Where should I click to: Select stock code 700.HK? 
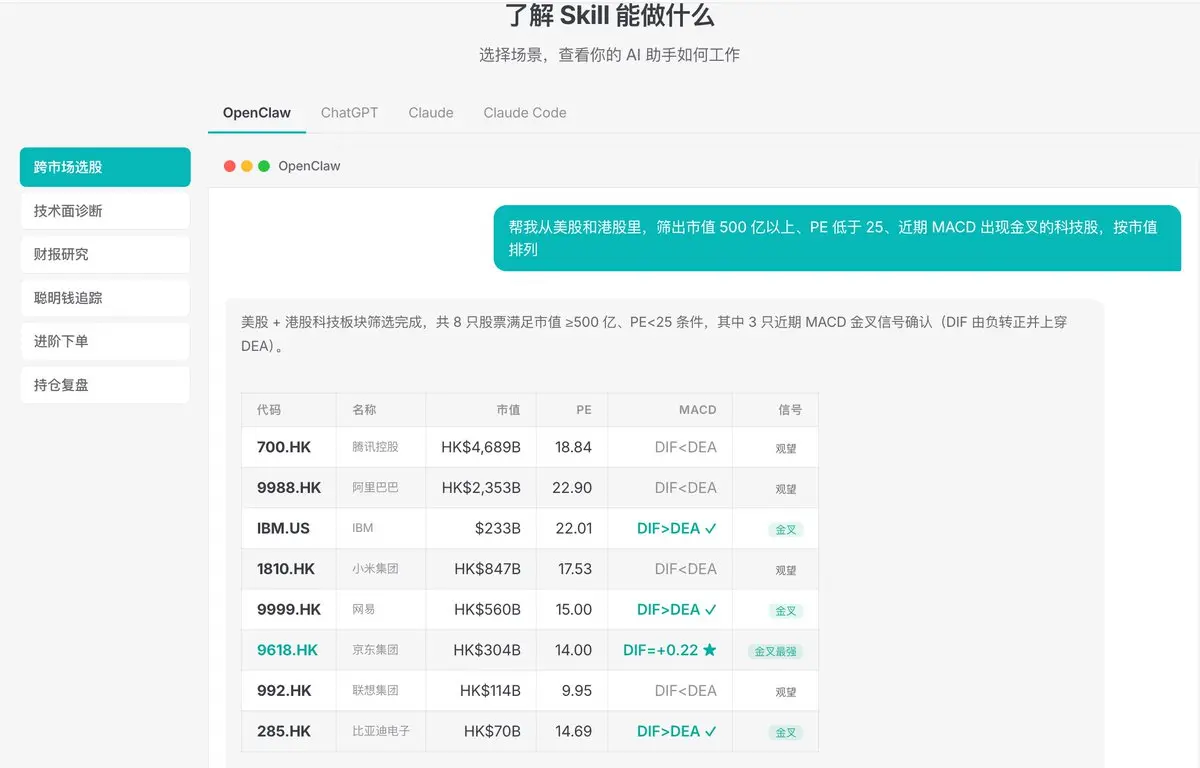click(x=285, y=447)
